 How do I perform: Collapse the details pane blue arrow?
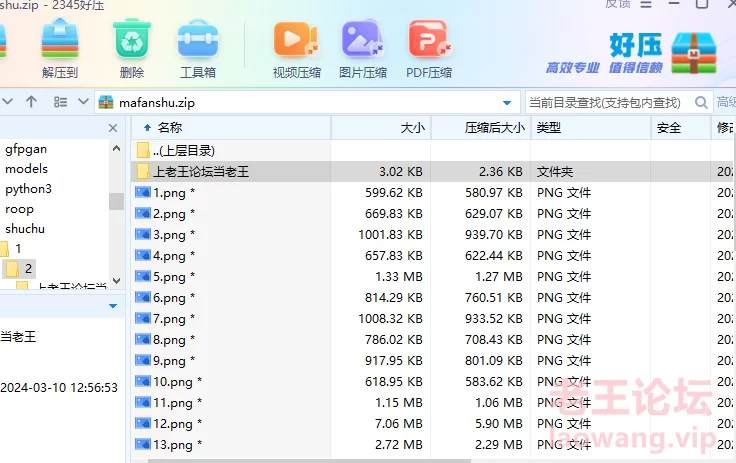113,306
